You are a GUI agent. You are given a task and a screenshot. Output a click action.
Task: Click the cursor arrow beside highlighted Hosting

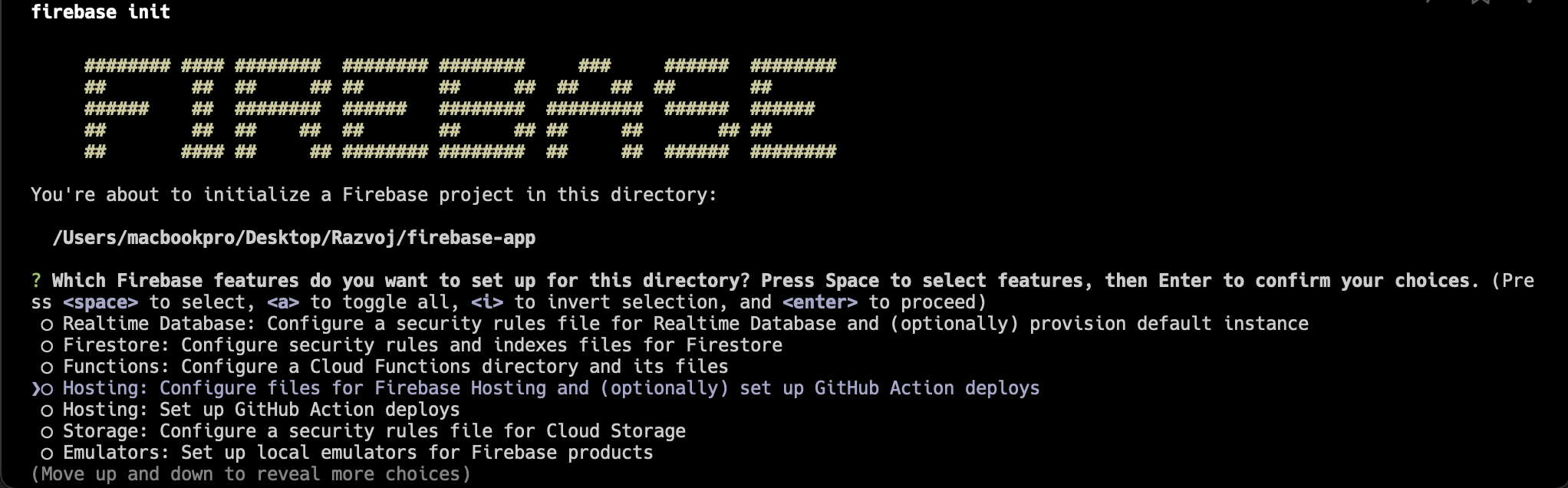click(35, 389)
